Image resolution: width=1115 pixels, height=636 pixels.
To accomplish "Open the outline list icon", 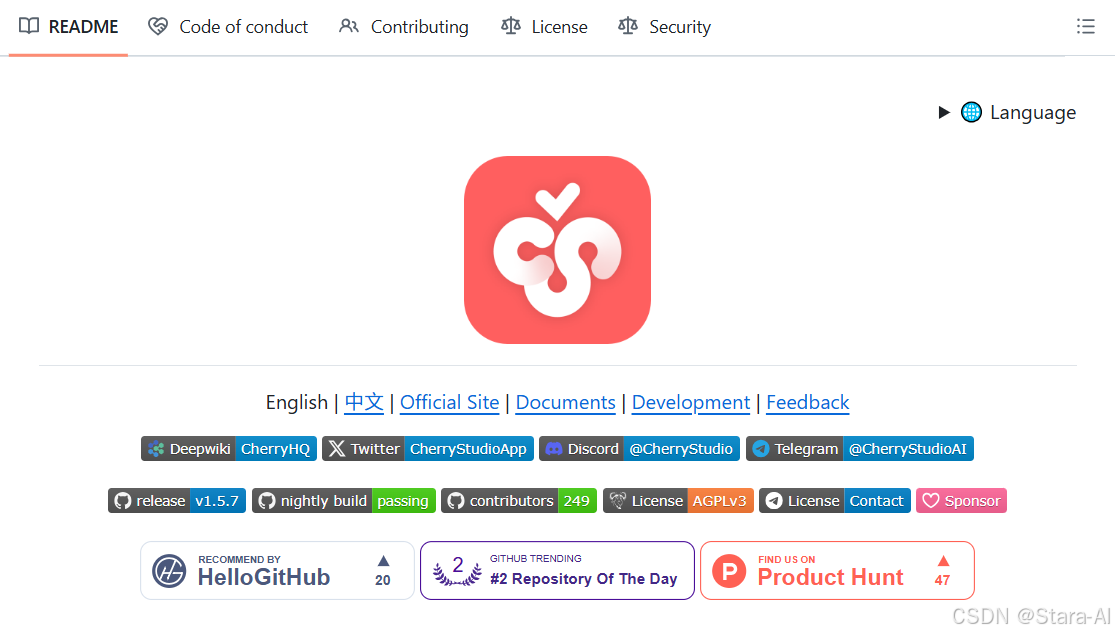I will point(1085,27).
